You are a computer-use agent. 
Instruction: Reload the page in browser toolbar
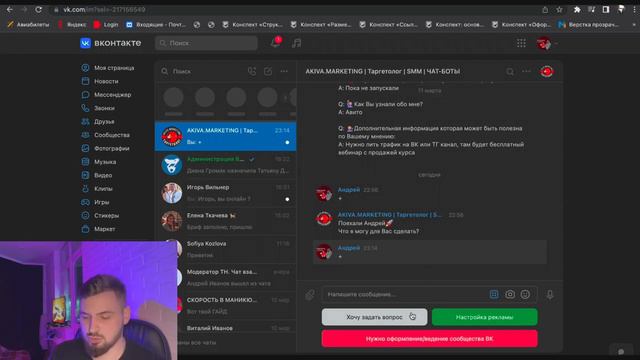38,9
